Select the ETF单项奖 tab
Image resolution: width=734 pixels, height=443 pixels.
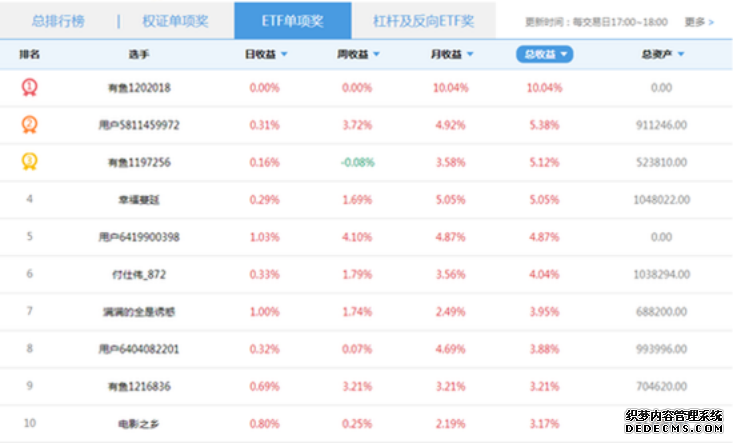293,21
